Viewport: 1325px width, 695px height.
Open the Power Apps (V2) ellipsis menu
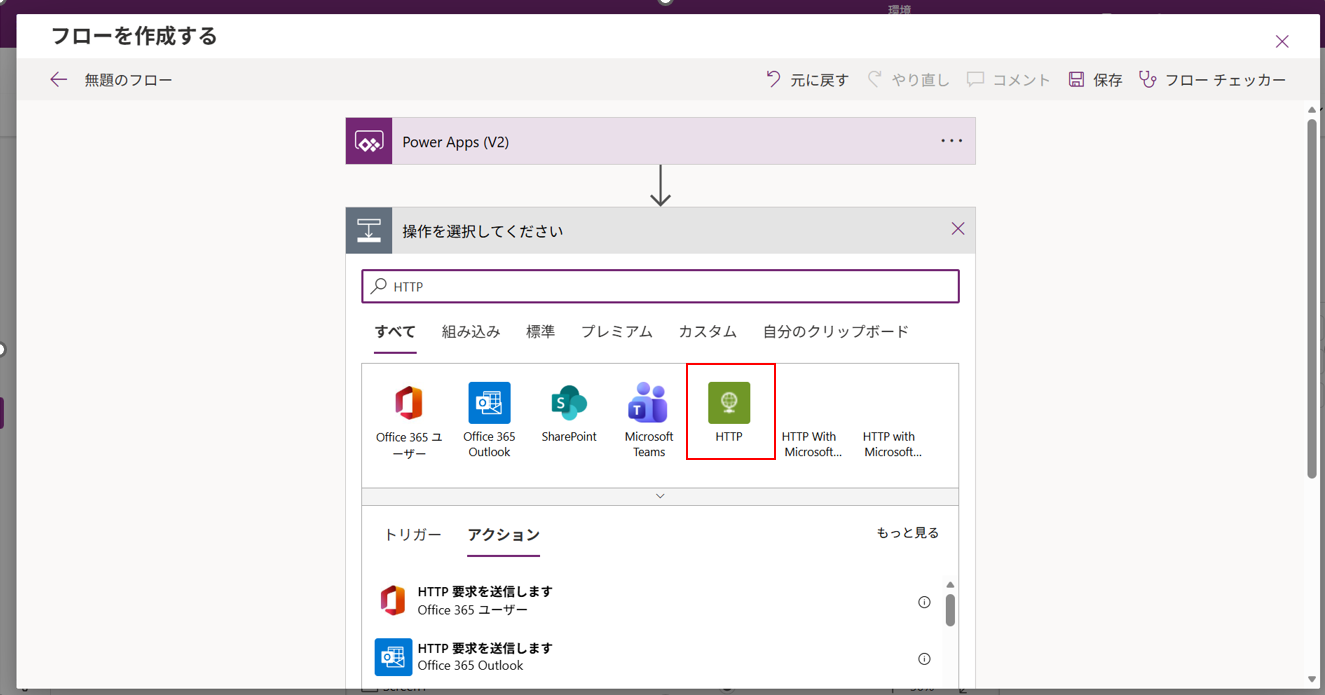coord(952,141)
